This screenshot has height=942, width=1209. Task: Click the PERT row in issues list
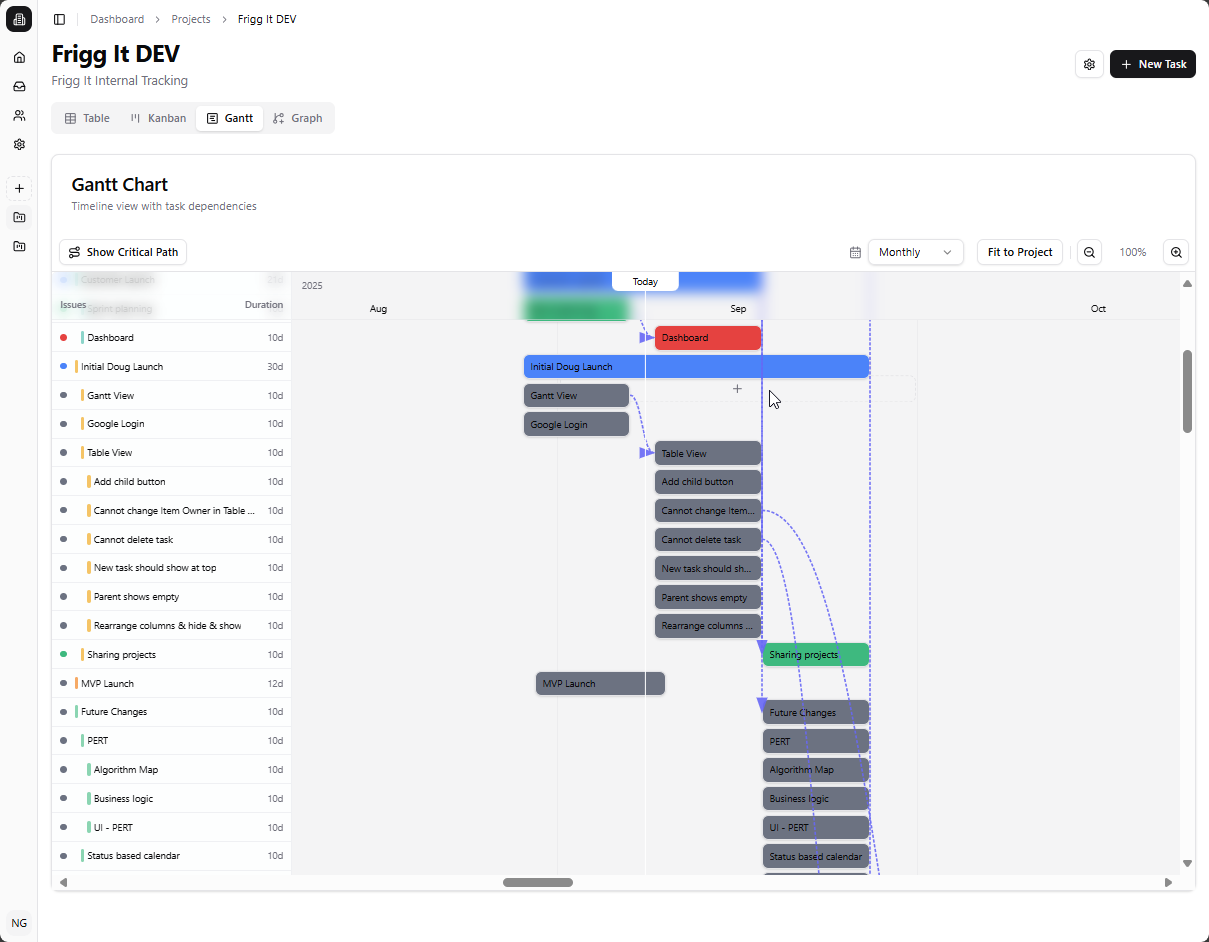[x=171, y=741]
